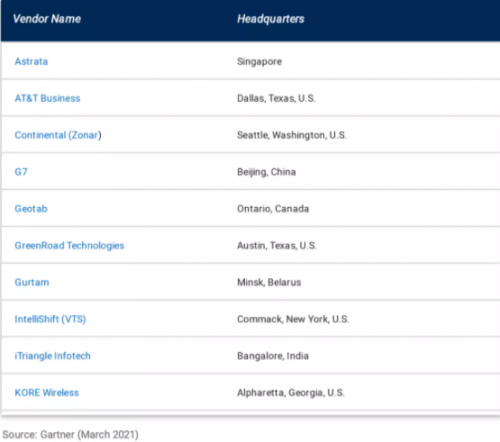Select the Minsk, Belarus cell
The image size is (500, 442).
click(269, 282)
